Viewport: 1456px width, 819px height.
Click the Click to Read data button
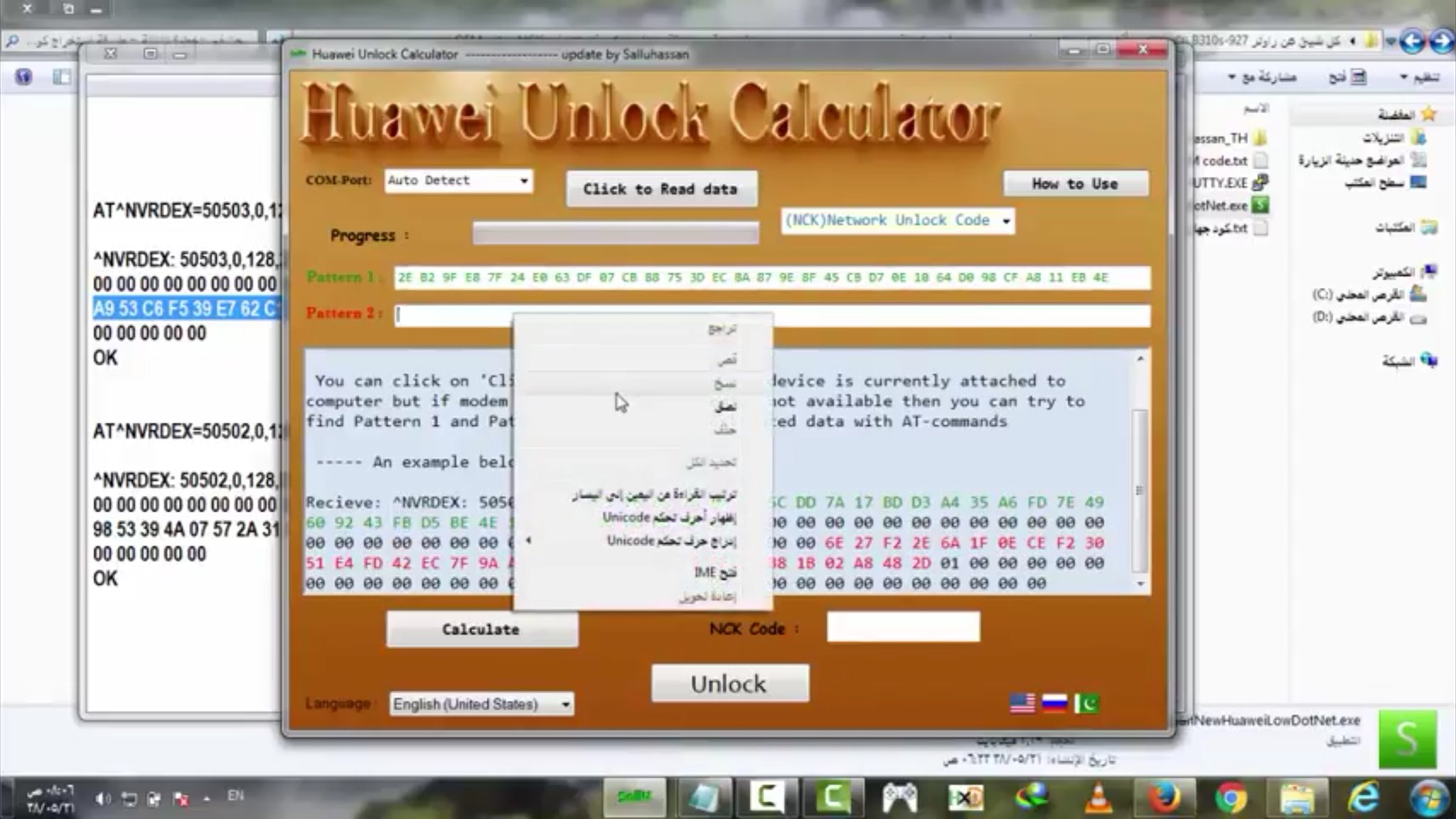(x=660, y=189)
